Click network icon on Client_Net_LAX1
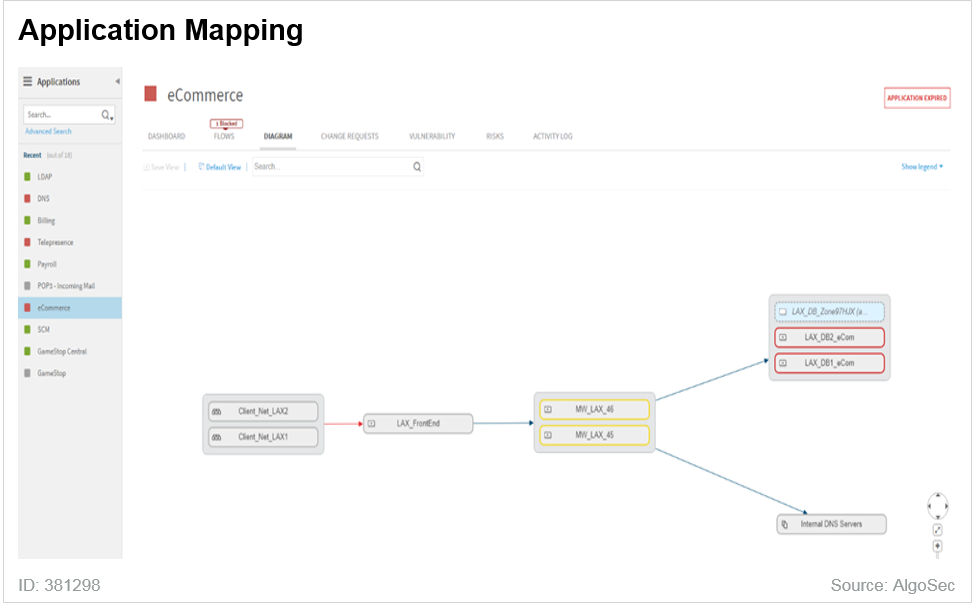 coord(216,438)
